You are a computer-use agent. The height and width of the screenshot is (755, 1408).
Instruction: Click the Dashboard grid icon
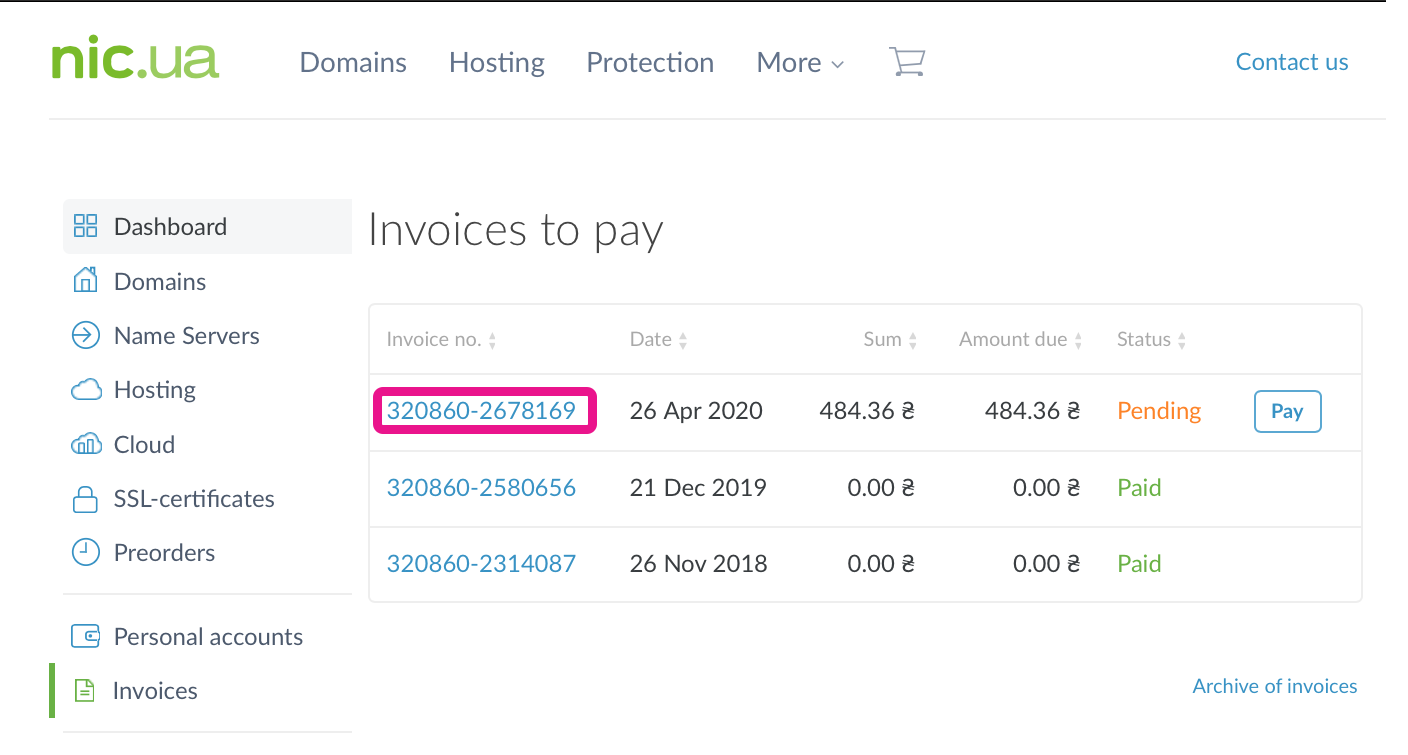[86, 227]
